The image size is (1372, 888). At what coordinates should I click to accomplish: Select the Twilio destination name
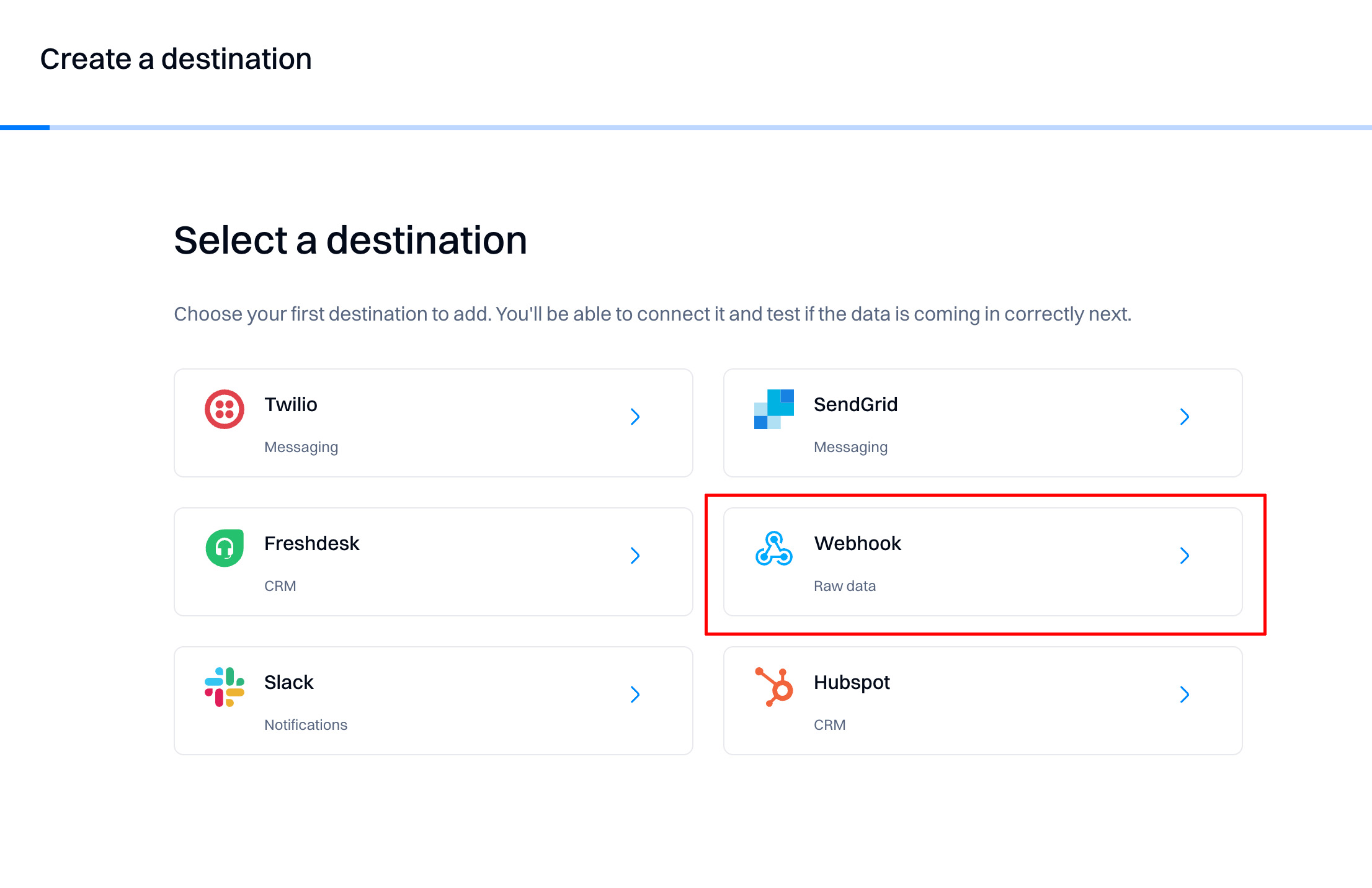(x=290, y=404)
